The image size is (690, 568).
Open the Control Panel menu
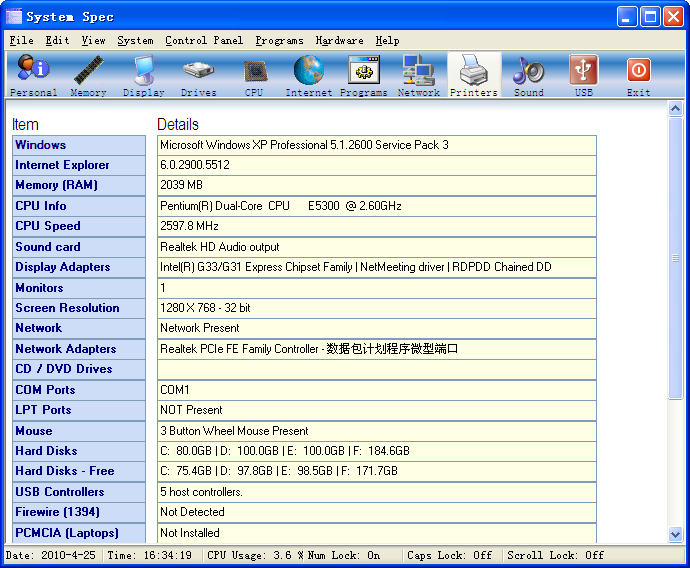click(x=203, y=41)
